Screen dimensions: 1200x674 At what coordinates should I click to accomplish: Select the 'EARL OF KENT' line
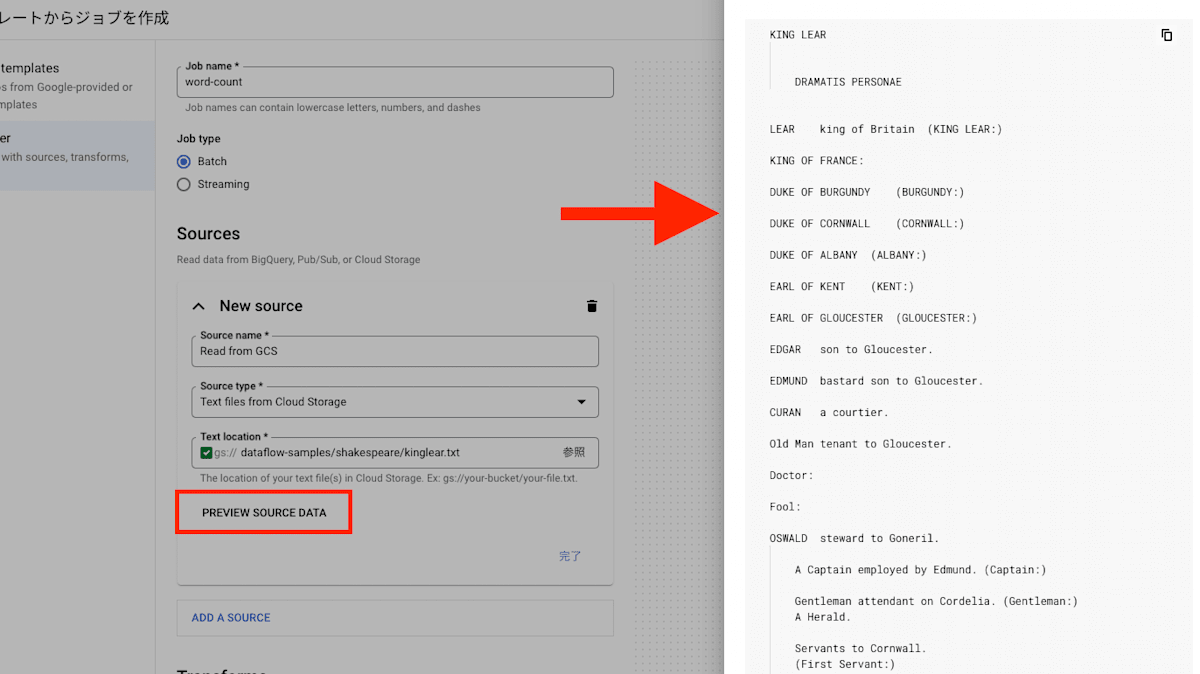(842, 287)
